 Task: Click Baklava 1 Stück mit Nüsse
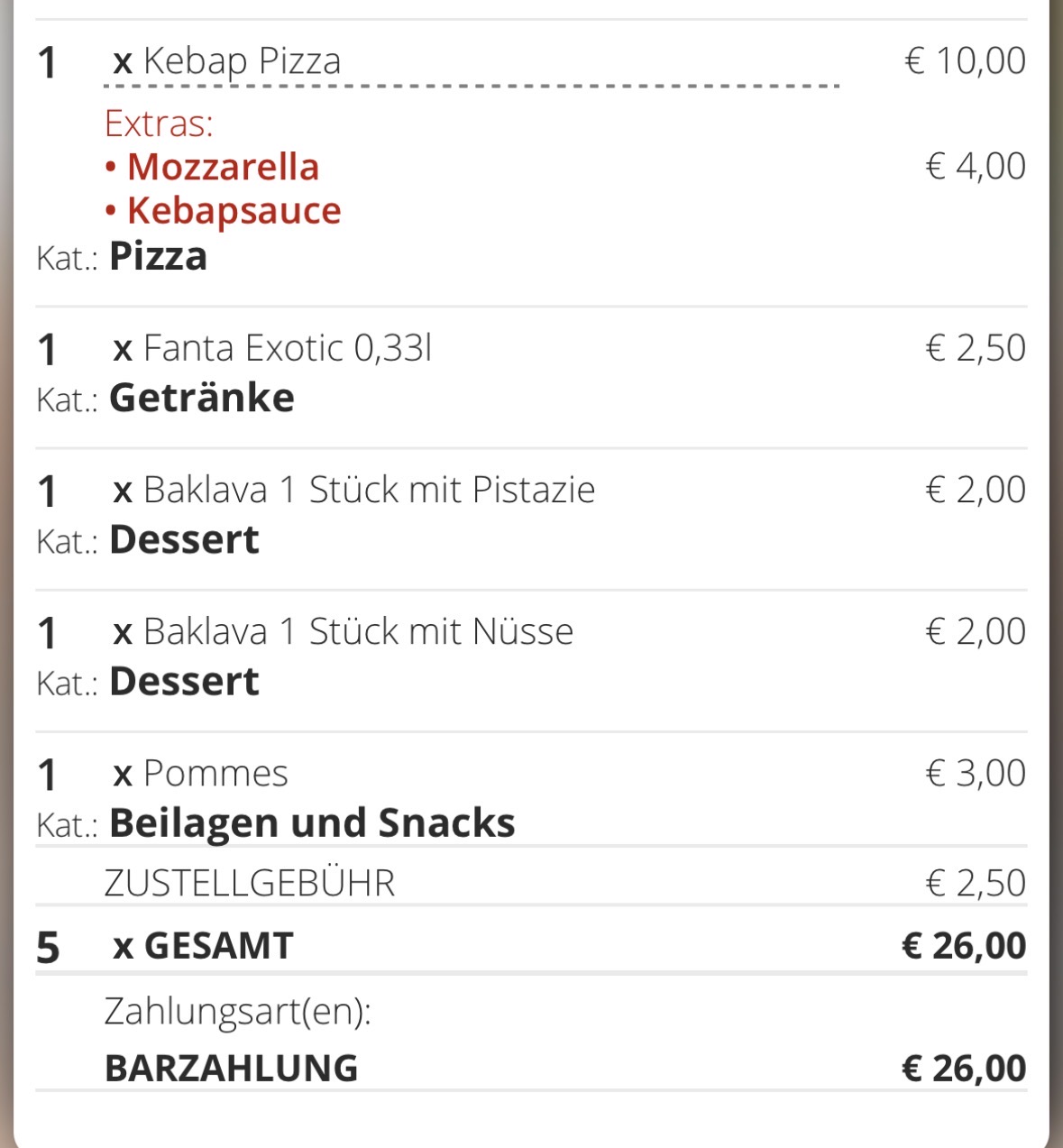point(358,631)
